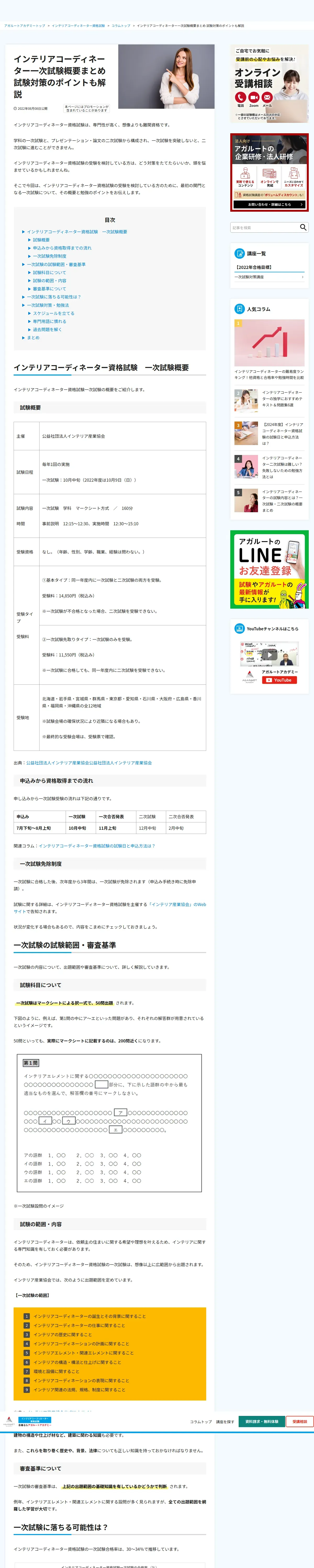Click the article hero image of woman
The height and width of the screenshot is (1568, 314).
tap(166, 77)
